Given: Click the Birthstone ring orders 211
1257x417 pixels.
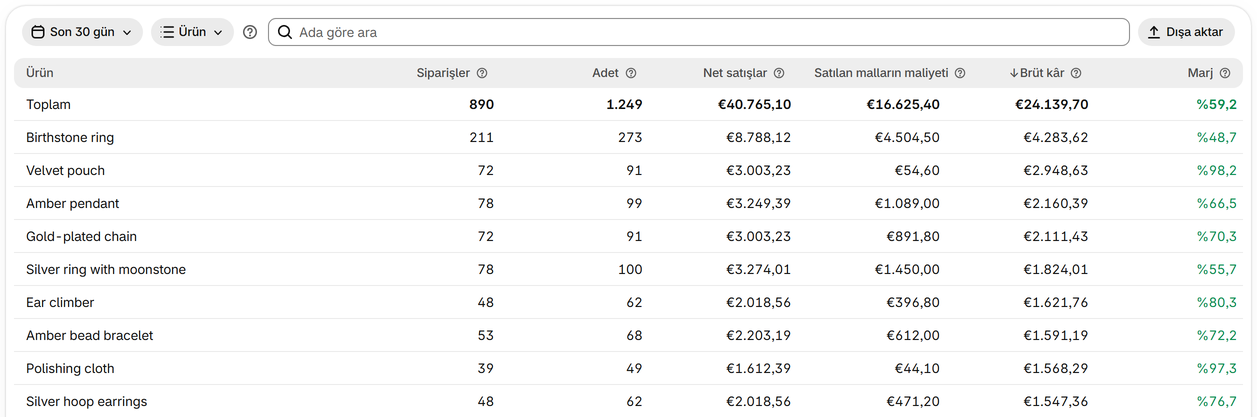Looking at the screenshot, I should click(482, 137).
